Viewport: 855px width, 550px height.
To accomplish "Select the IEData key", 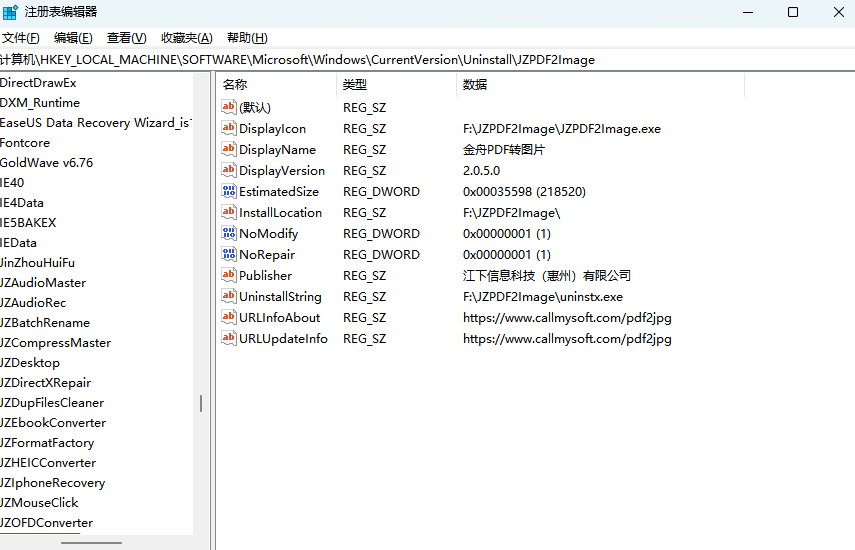I will pos(19,243).
